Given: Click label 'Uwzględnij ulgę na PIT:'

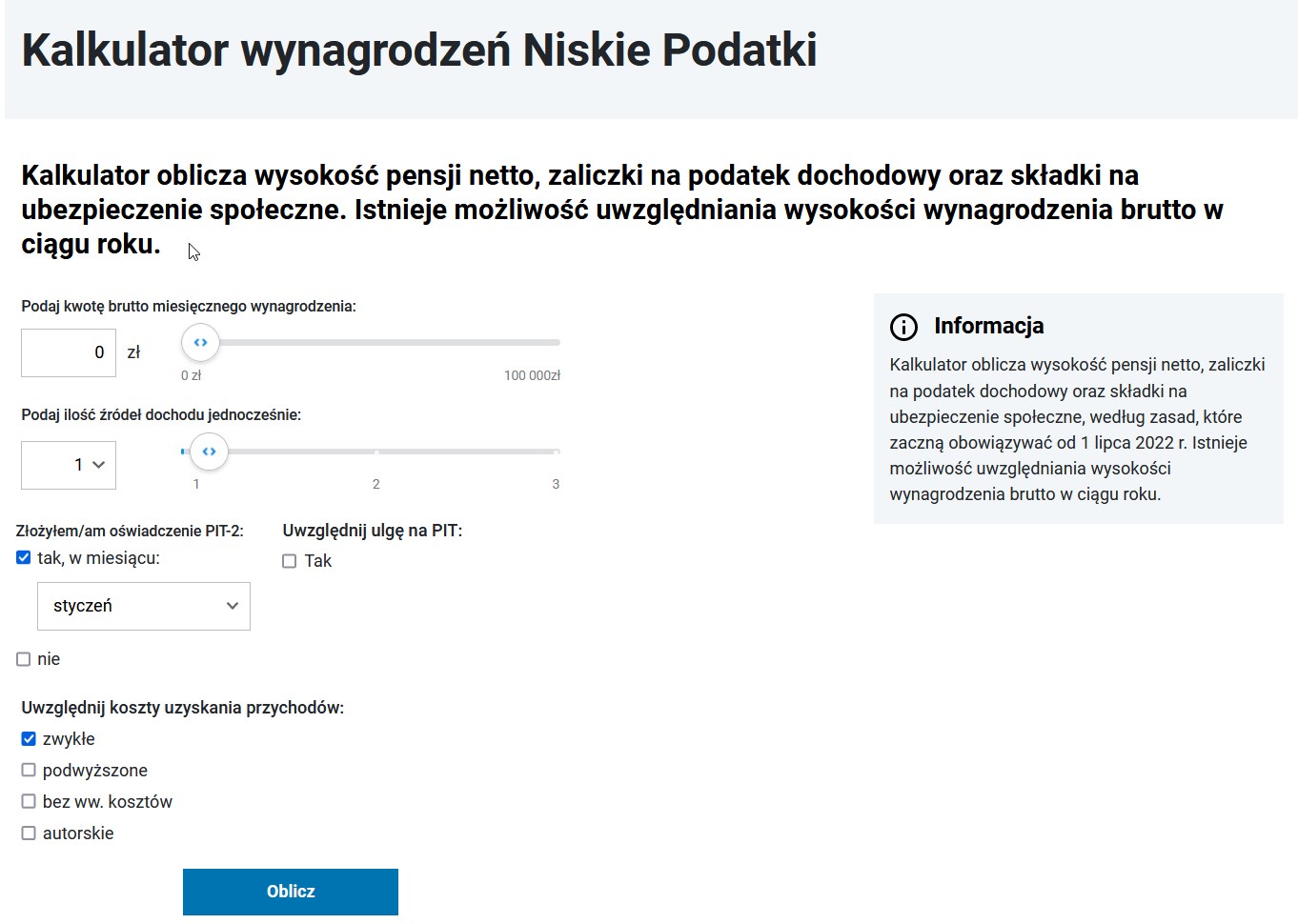Looking at the screenshot, I should (373, 531).
